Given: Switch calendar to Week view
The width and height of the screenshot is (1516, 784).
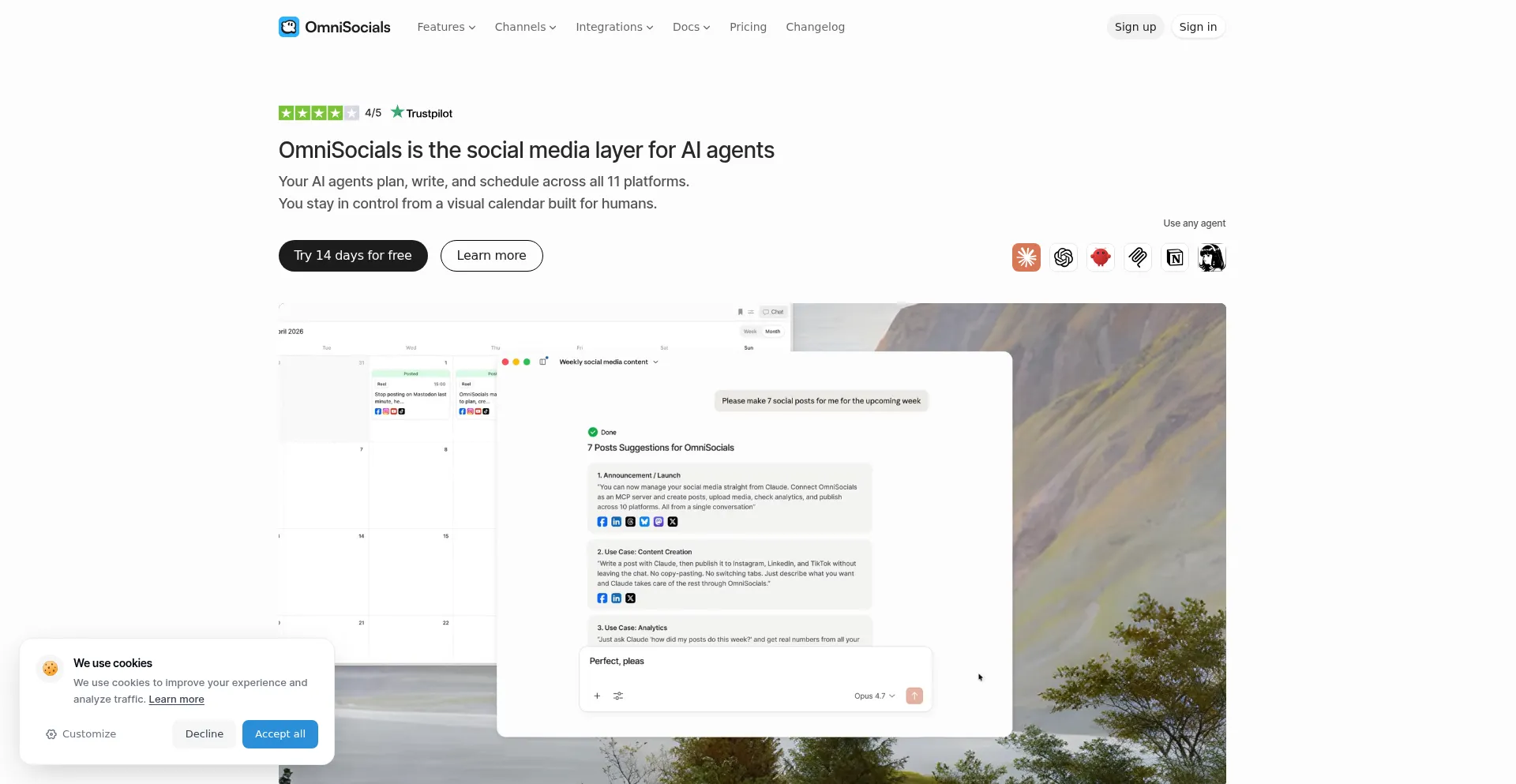Looking at the screenshot, I should click(750, 332).
